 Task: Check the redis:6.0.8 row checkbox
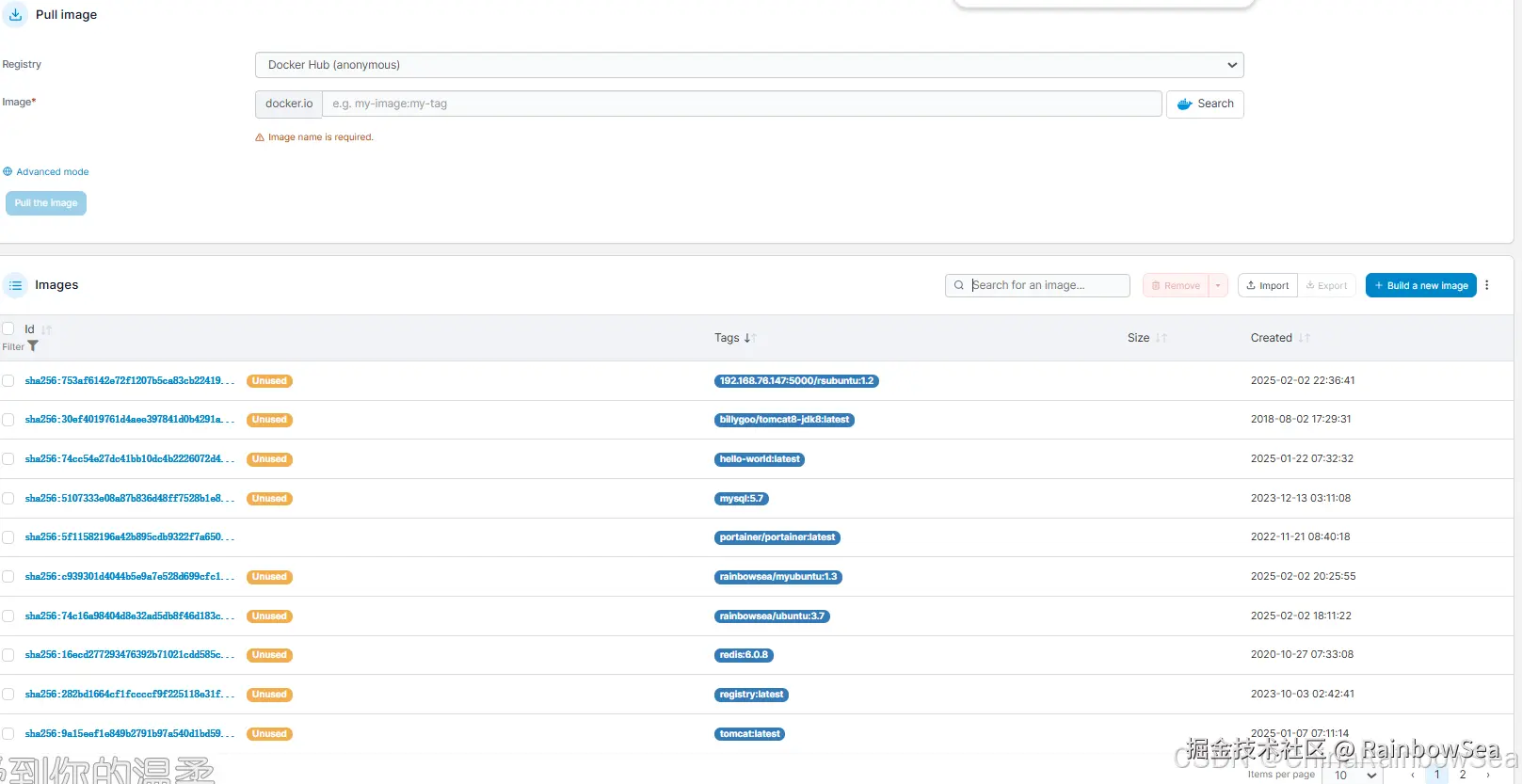8,655
